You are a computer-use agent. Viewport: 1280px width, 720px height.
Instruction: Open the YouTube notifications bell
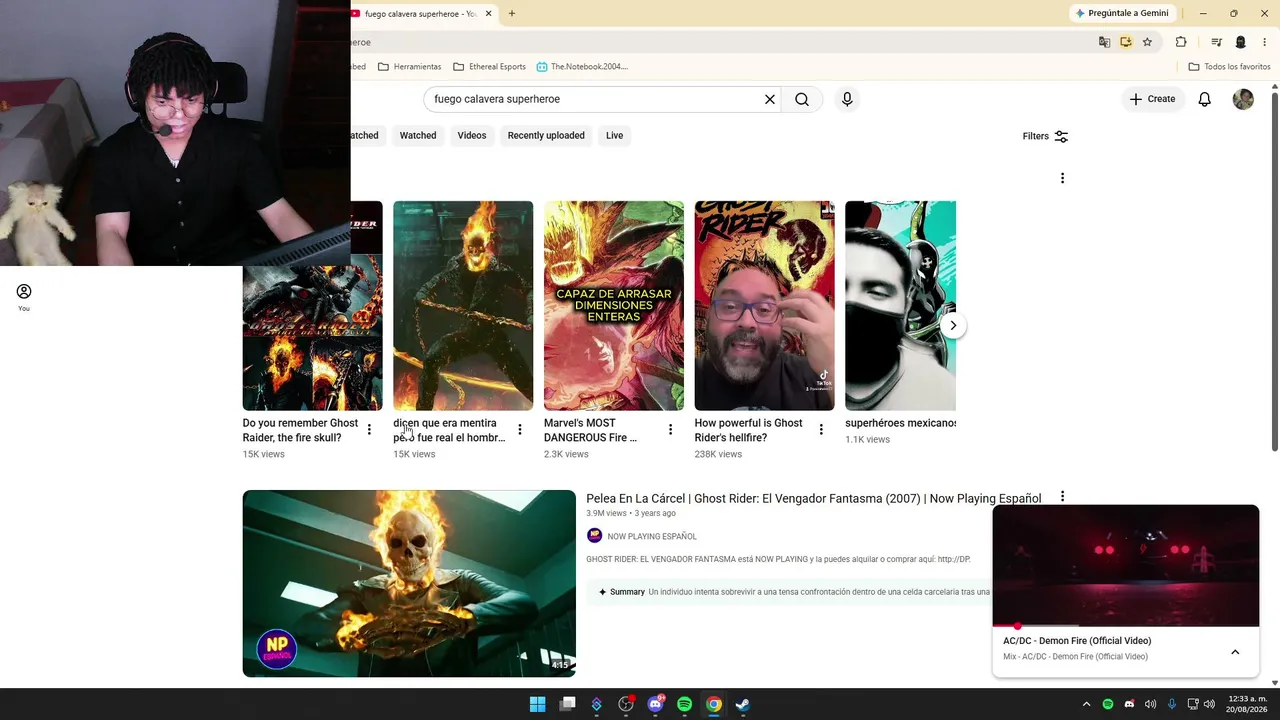(x=1205, y=99)
